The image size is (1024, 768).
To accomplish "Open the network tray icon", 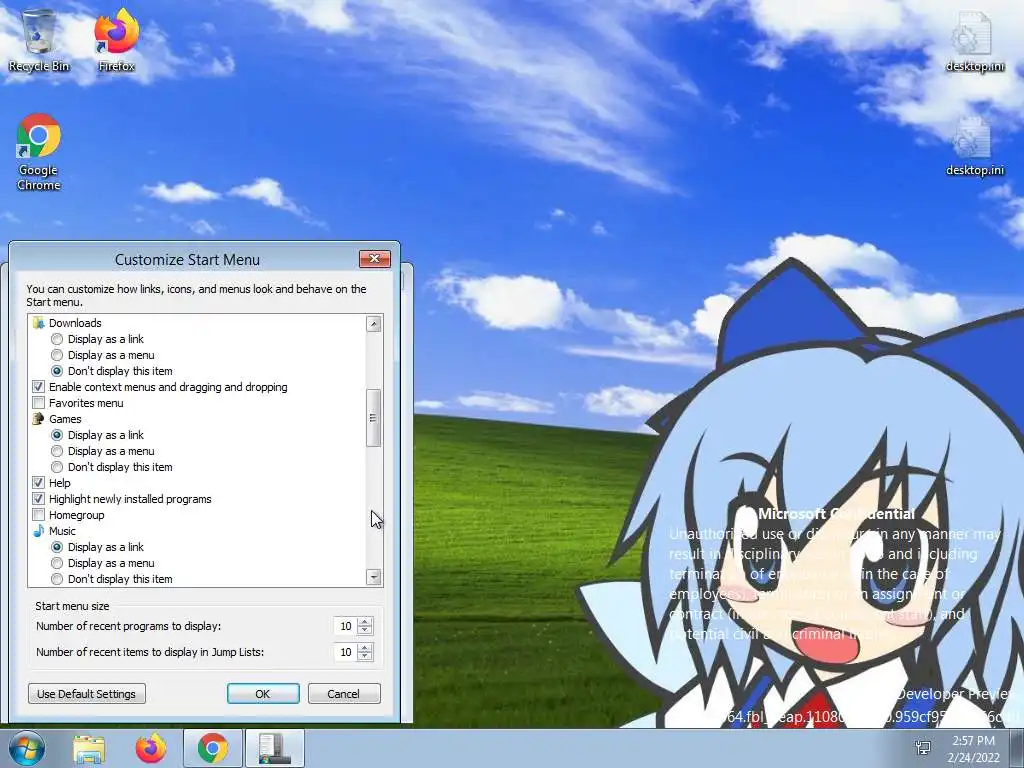I will [x=923, y=748].
